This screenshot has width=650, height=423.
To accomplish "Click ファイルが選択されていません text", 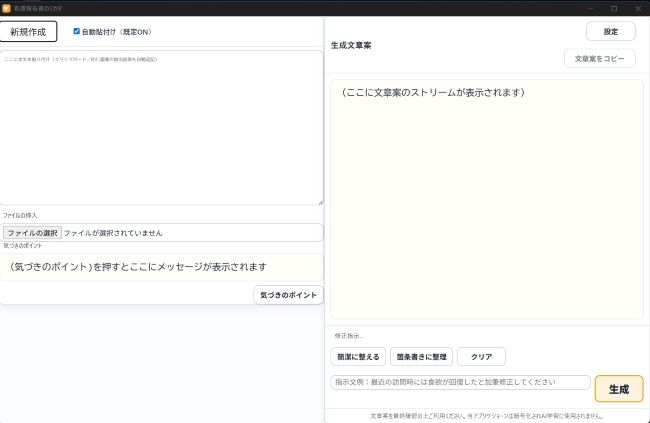I will coord(113,233).
